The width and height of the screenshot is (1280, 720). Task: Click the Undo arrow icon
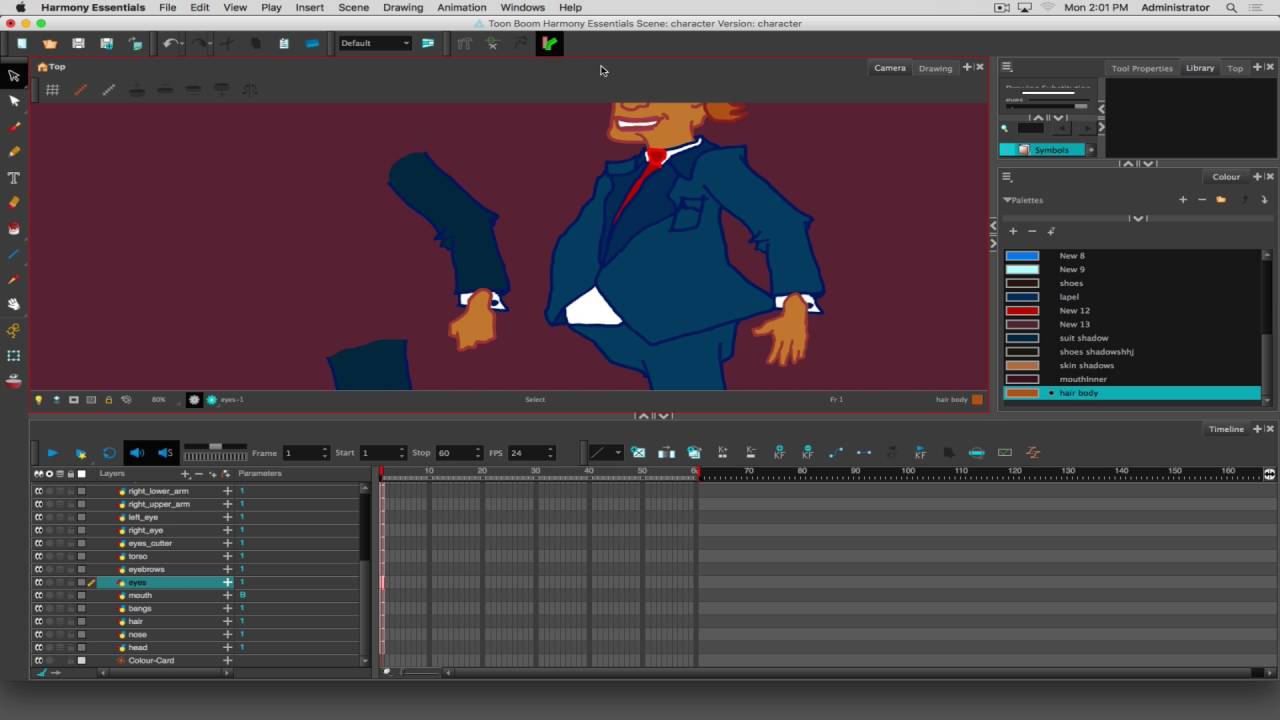coord(172,43)
